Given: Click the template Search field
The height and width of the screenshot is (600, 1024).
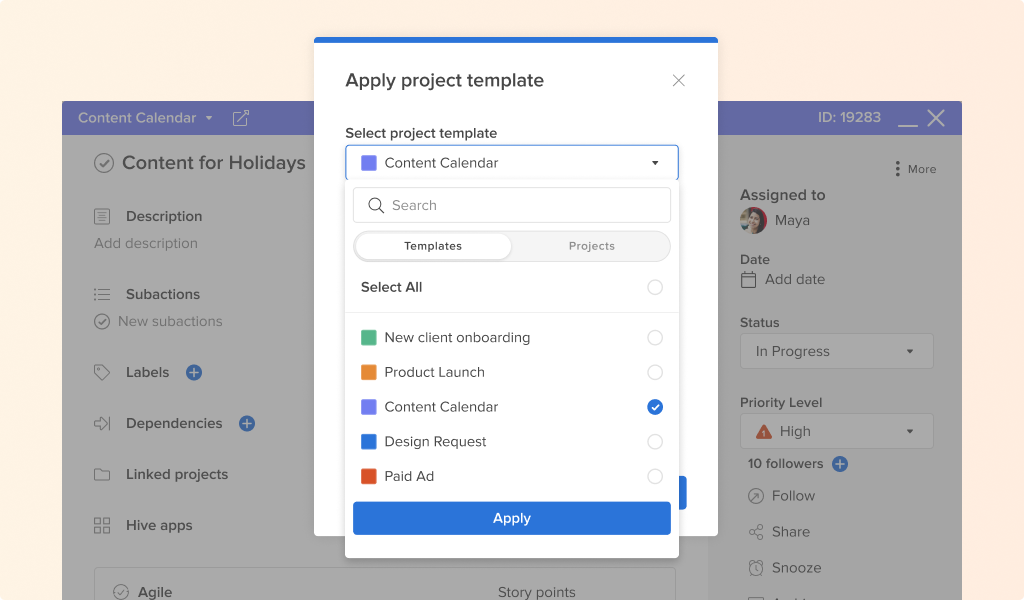Looking at the screenshot, I should [512, 205].
